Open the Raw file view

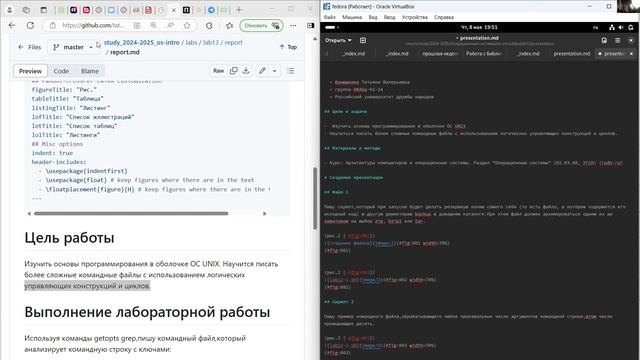click(x=218, y=71)
